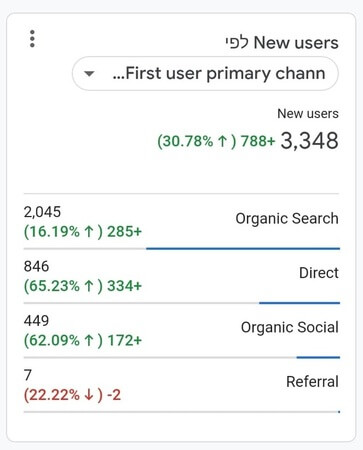The height and width of the screenshot is (450, 363).
Task: Click the Direct channel blue bar
Action: pos(299,303)
